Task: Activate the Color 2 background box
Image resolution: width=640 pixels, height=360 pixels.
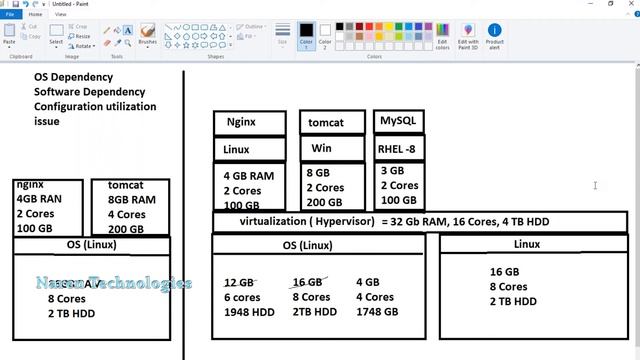Action: [x=325, y=36]
